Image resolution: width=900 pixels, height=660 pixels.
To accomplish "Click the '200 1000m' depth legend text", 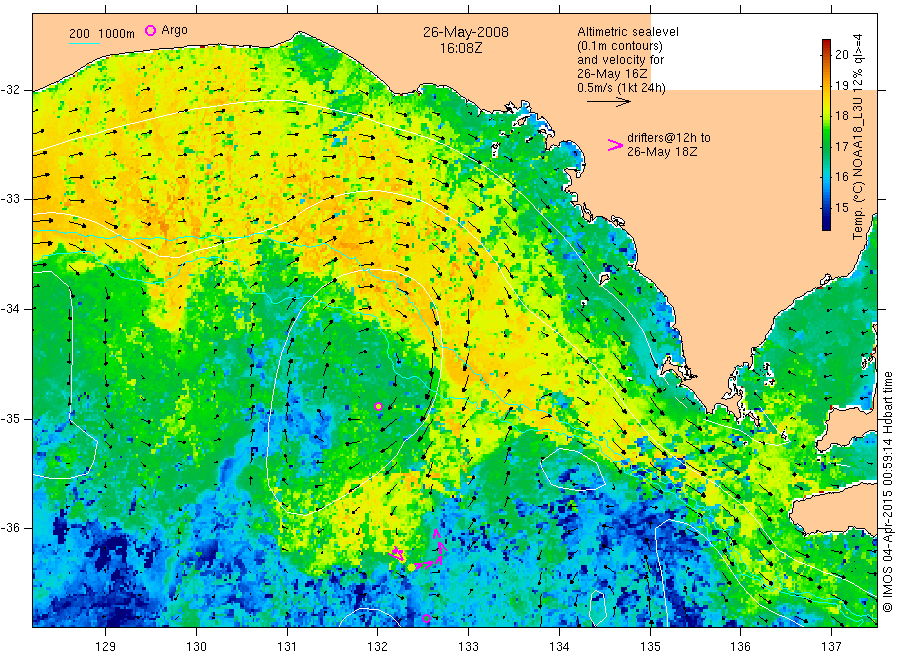I will point(102,34).
